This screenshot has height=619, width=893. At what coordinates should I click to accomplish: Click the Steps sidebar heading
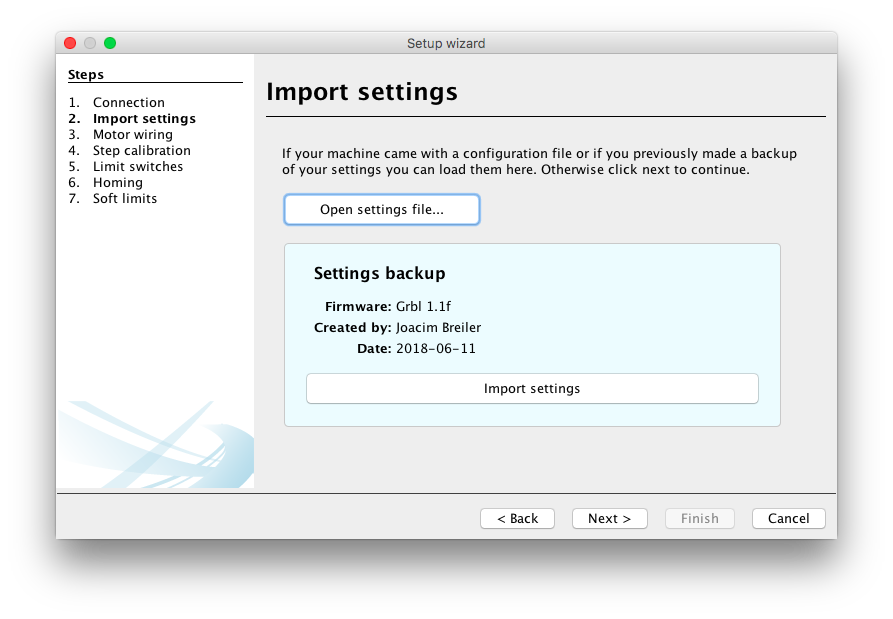point(86,75)
